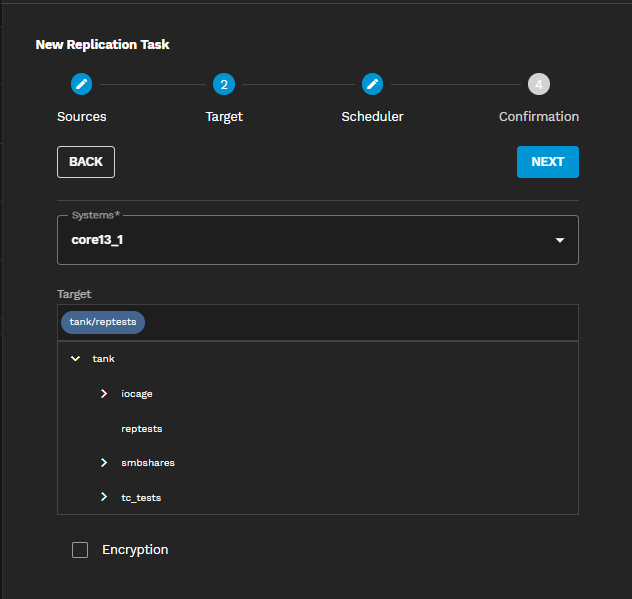The height and width of the screenshot is (599, 632).
Task: Open the Systems dropdown arrow
Action: pos(560,240)
